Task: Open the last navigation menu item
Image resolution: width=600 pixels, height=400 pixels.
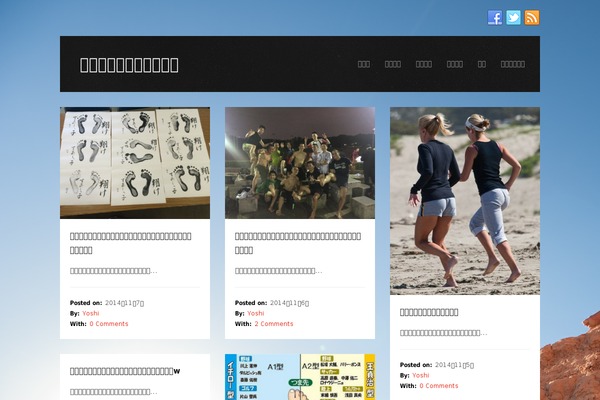Action: click(512, 64)
